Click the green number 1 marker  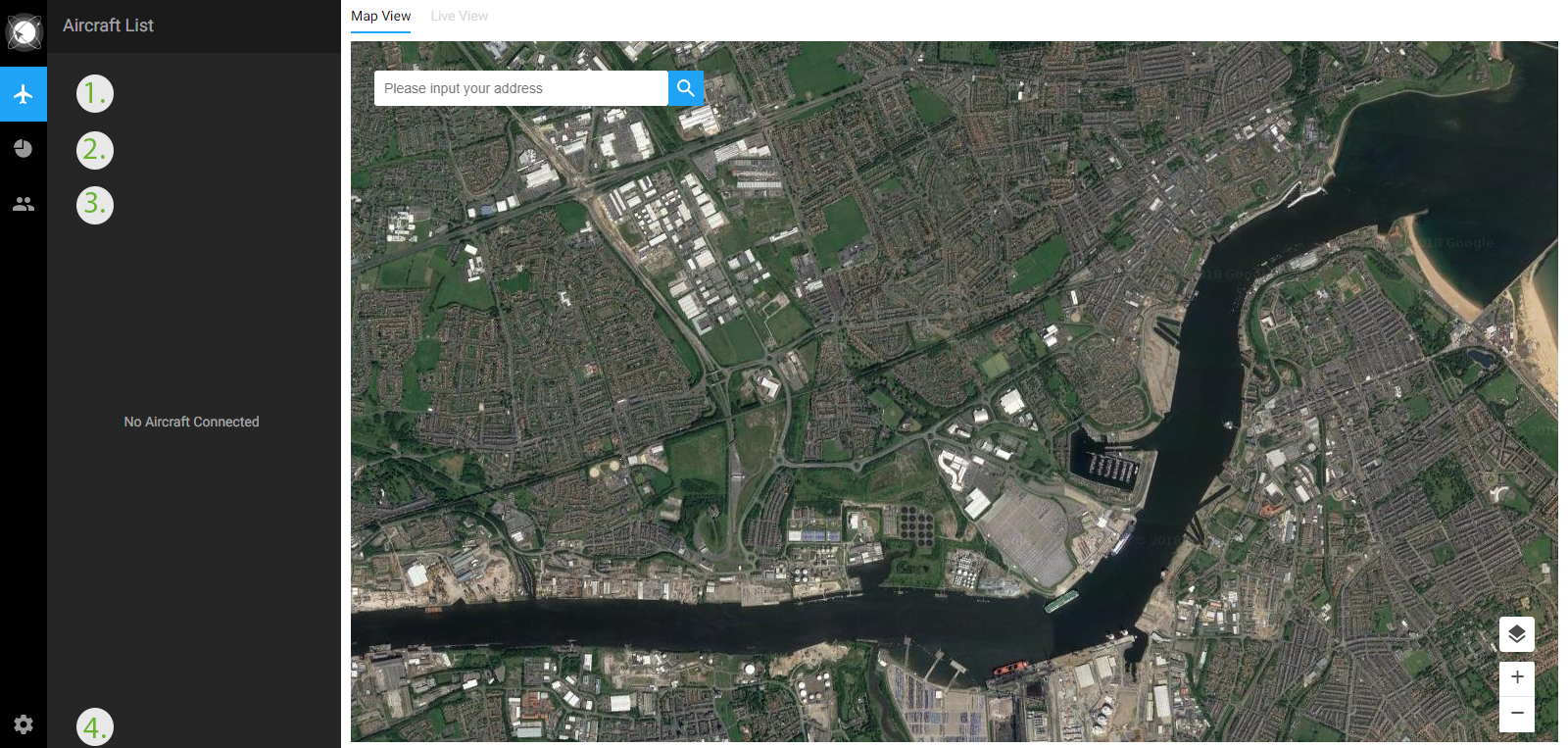tap(95, 93)
